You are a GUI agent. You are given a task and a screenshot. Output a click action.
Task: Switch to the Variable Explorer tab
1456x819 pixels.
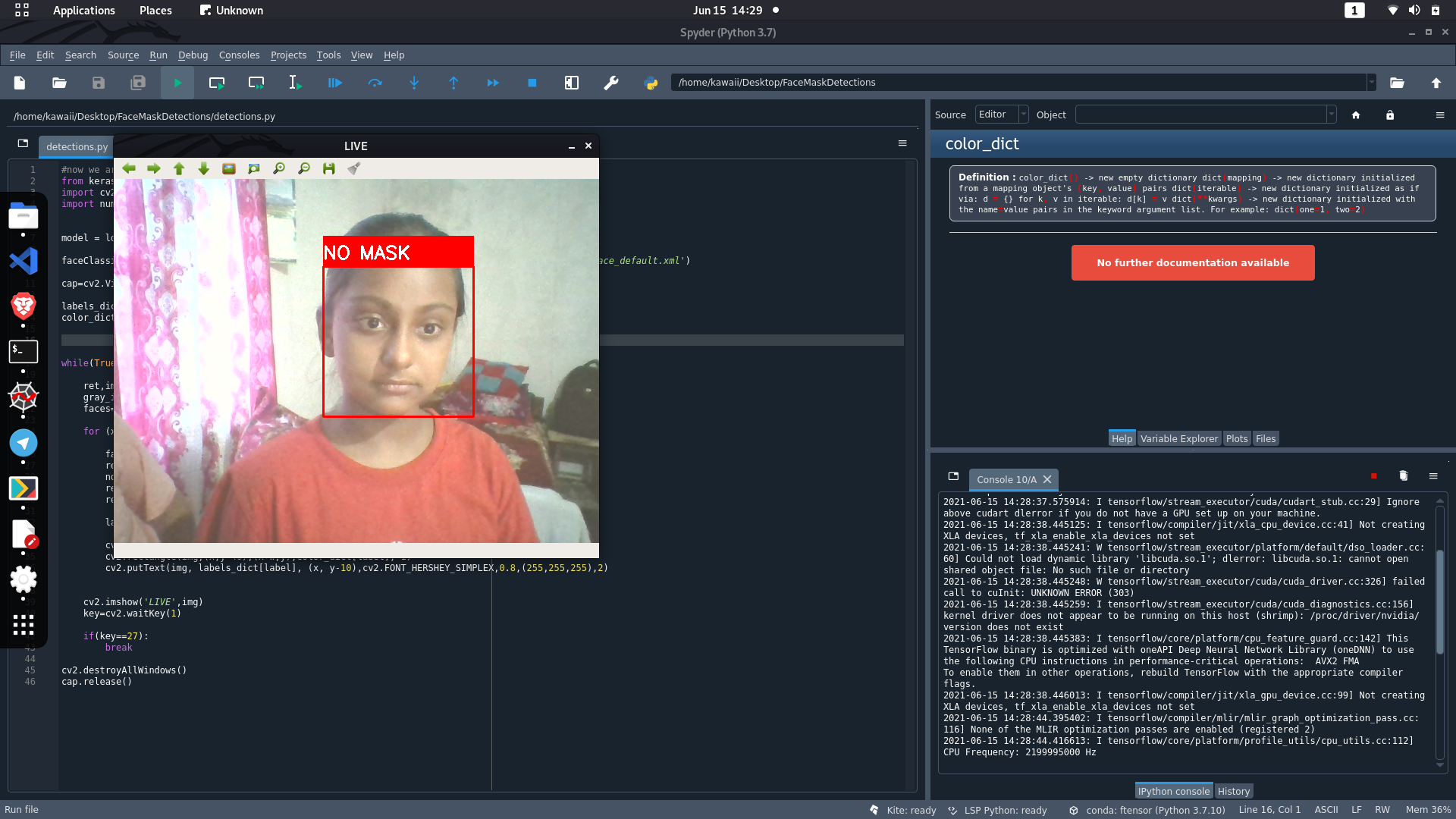click(x=1178, y=438)
